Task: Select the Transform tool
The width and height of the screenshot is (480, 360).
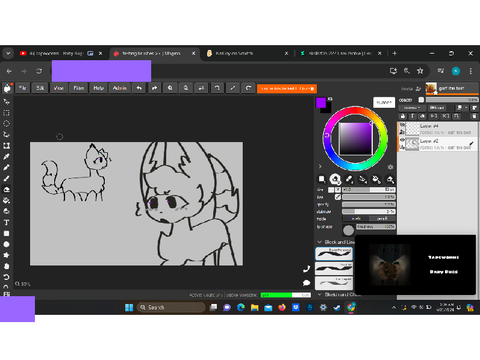Action: (6, 146)
